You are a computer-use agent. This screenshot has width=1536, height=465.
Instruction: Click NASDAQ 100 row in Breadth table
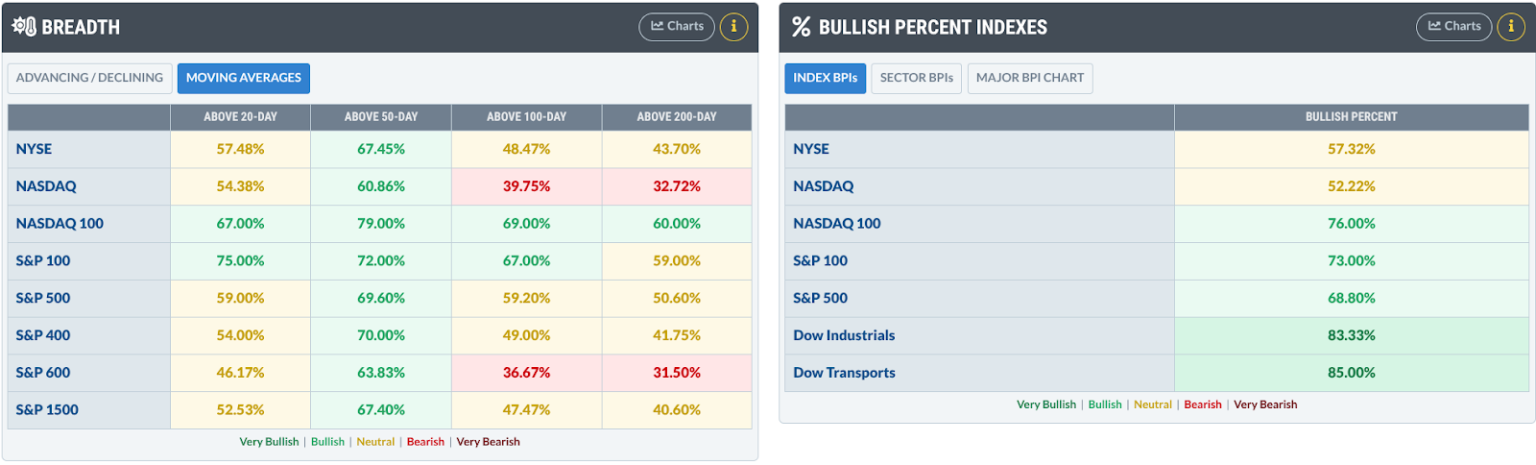pos(380,224)
